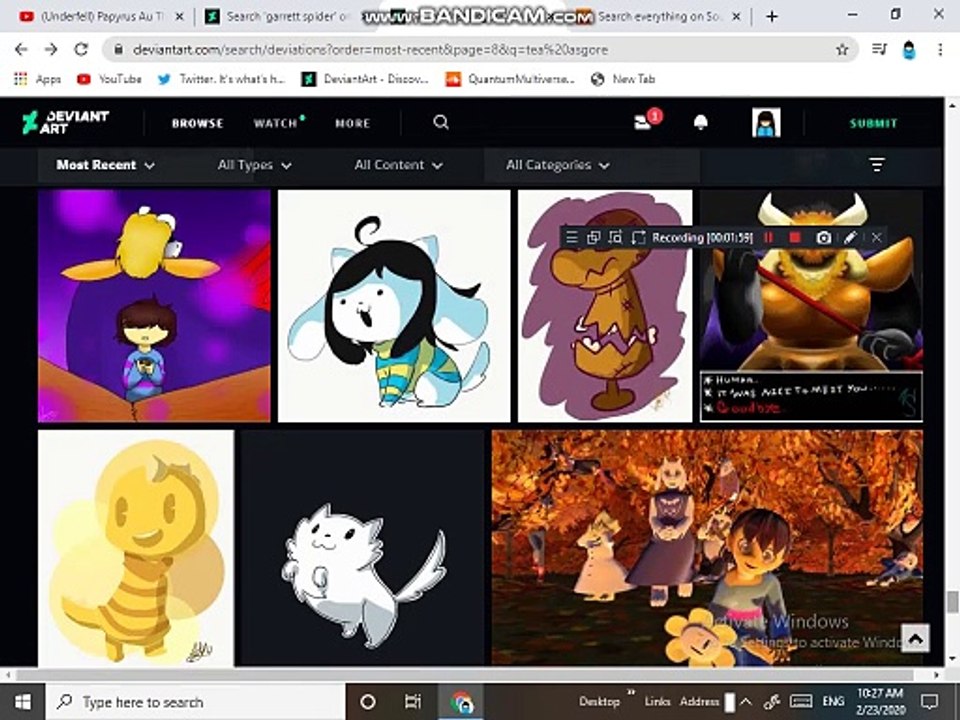Click the ENG language indicator

[x=833, y=702]
